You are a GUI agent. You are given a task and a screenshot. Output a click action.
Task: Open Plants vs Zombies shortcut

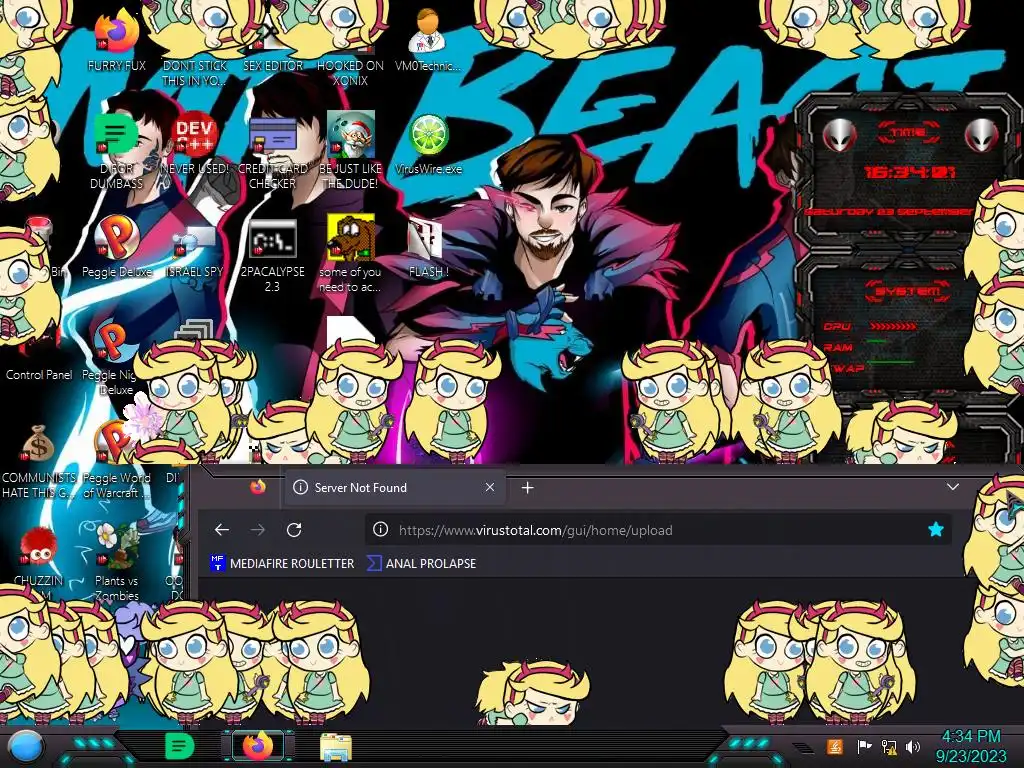[117, 547]
